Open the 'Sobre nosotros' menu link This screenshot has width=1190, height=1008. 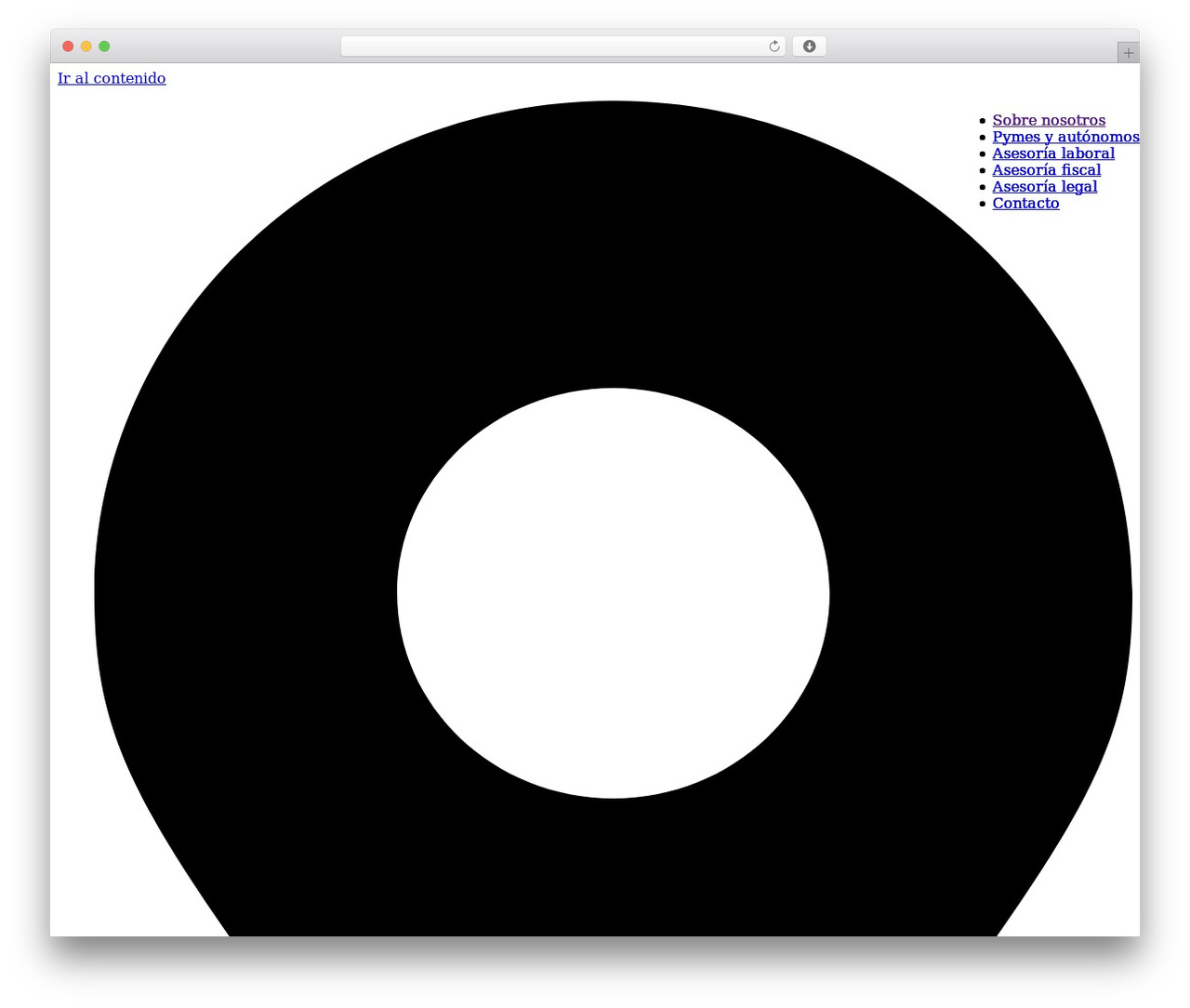pyautogui.click(x=1049, y=120)
